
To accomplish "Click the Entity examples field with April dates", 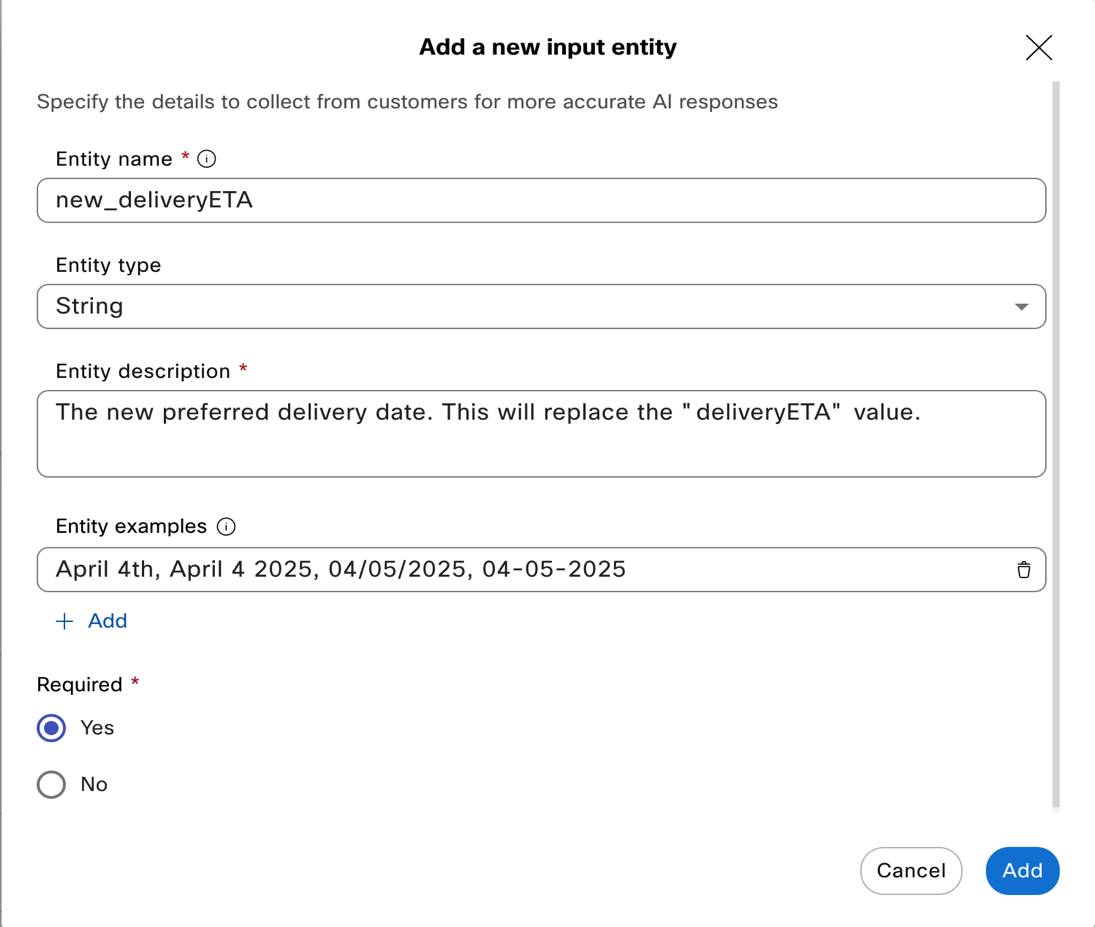I will pos(520,570).
